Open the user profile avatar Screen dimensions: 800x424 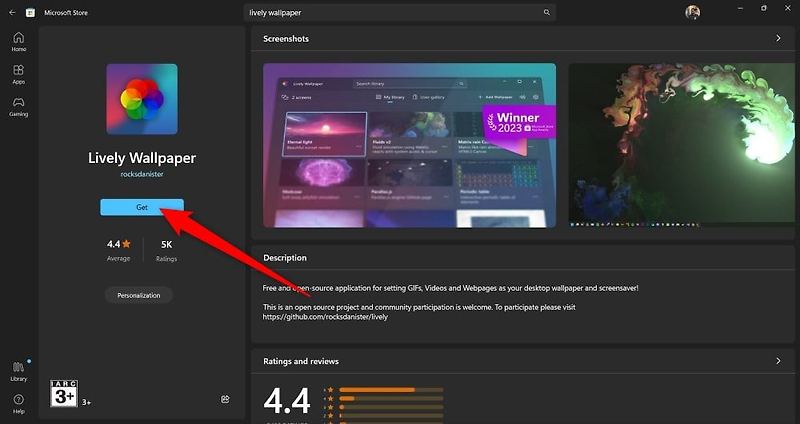tap(692, 12)
